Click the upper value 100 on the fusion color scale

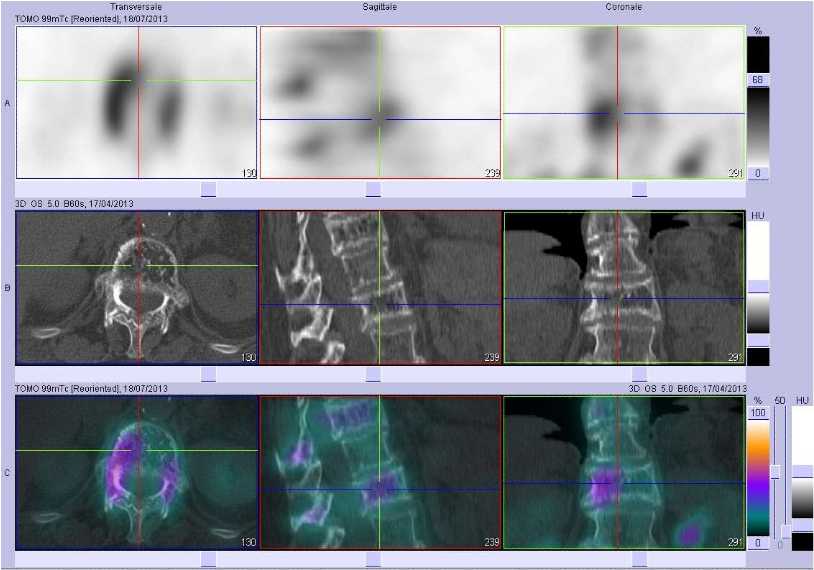coord(758,413)
